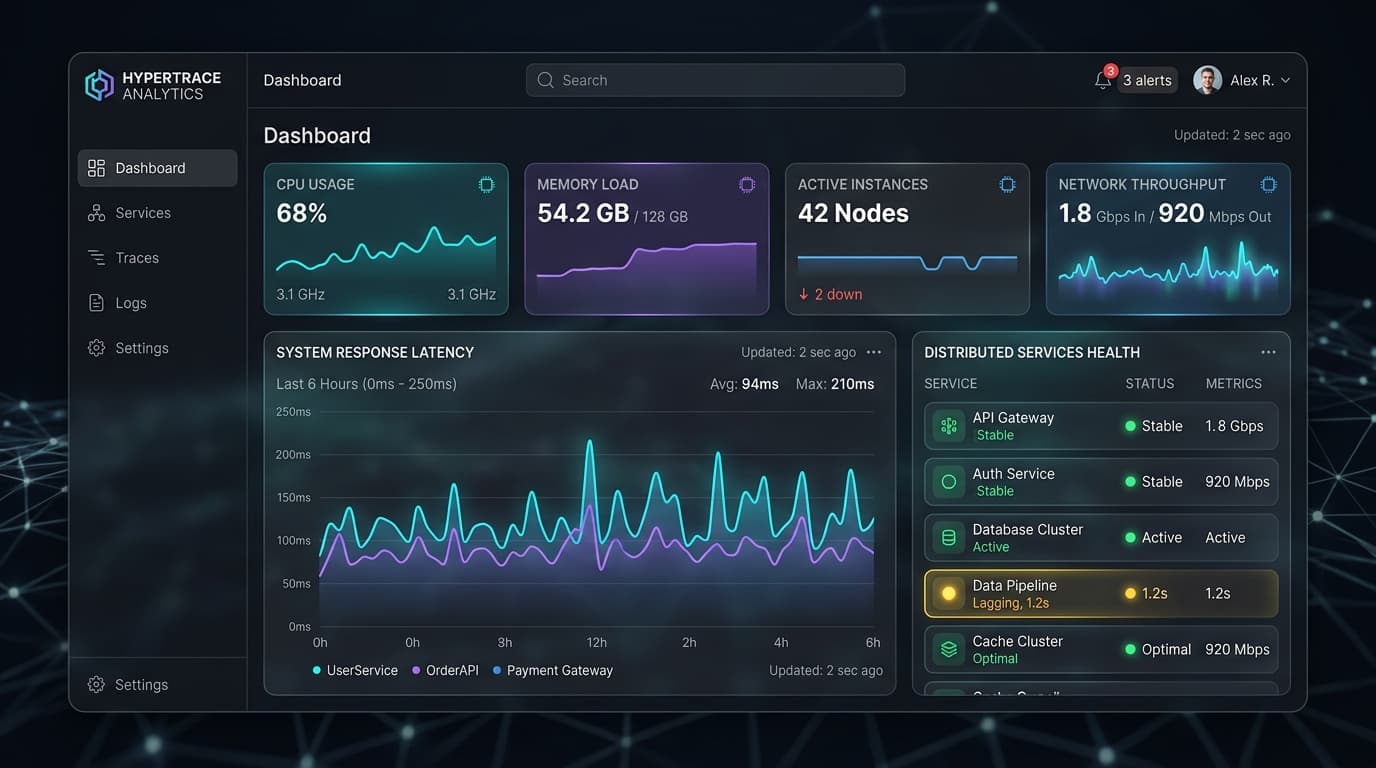Focus the Search input field
Image resolution: width=1376 pixels, height=768 pixels.
[x=715, y=80]
